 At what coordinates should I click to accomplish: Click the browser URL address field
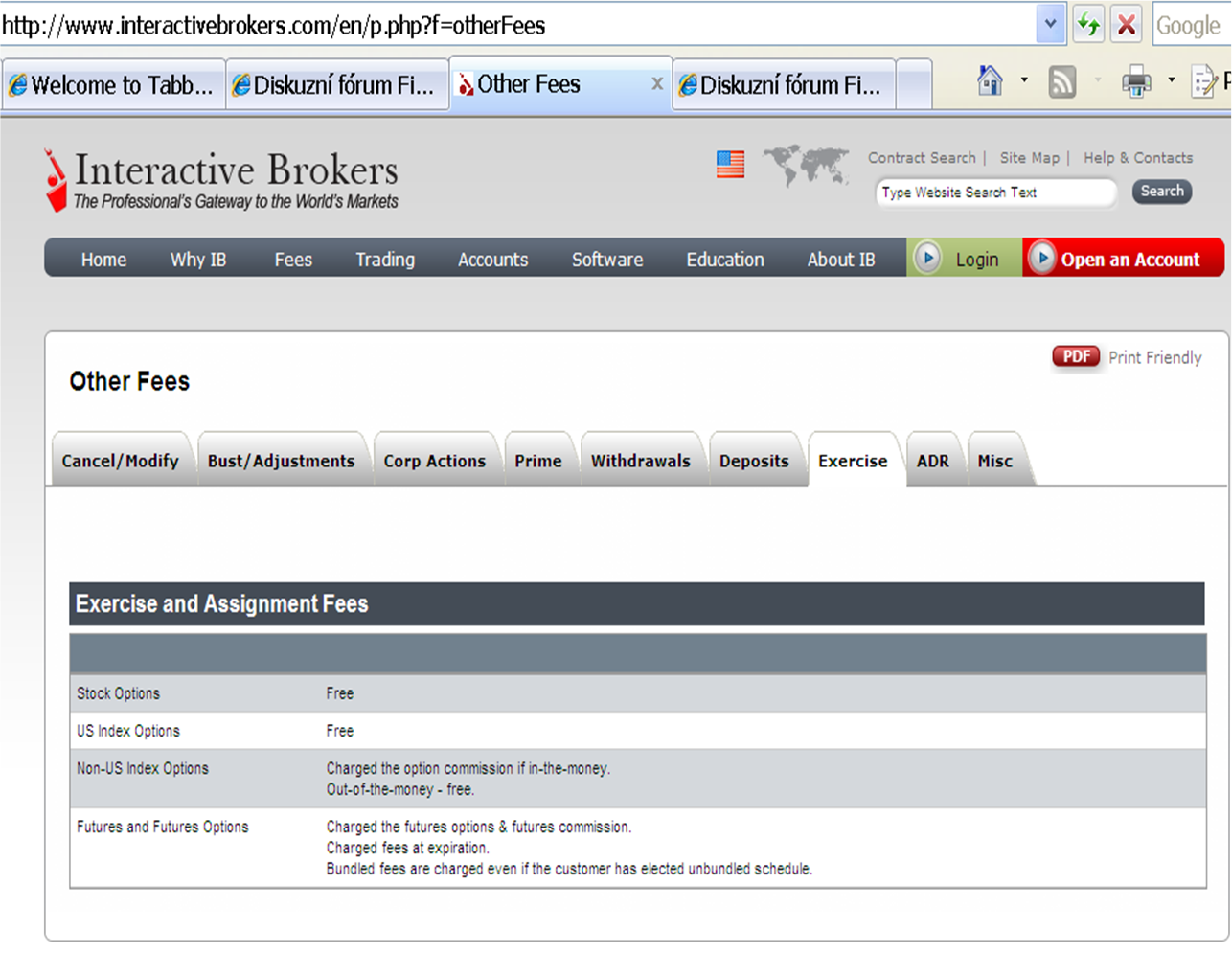pos(517,26)
